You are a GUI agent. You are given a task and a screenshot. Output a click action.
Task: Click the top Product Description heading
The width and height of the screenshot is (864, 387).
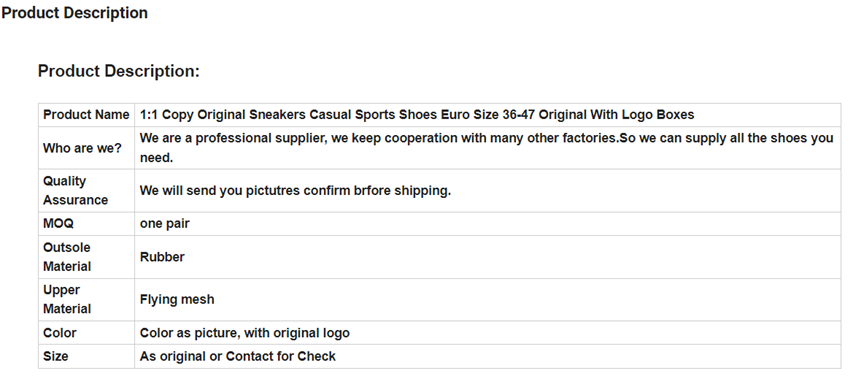pos(74,13)
